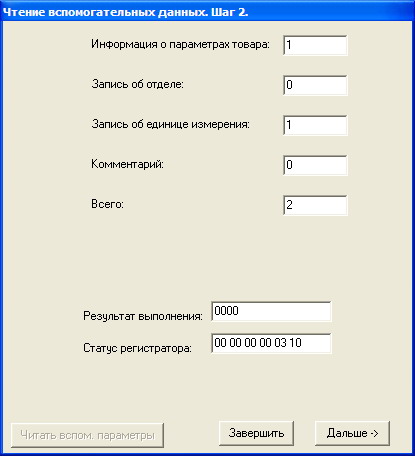415x456 pixels.
Task: Click the Всего label text
Action: coord(107,204)
